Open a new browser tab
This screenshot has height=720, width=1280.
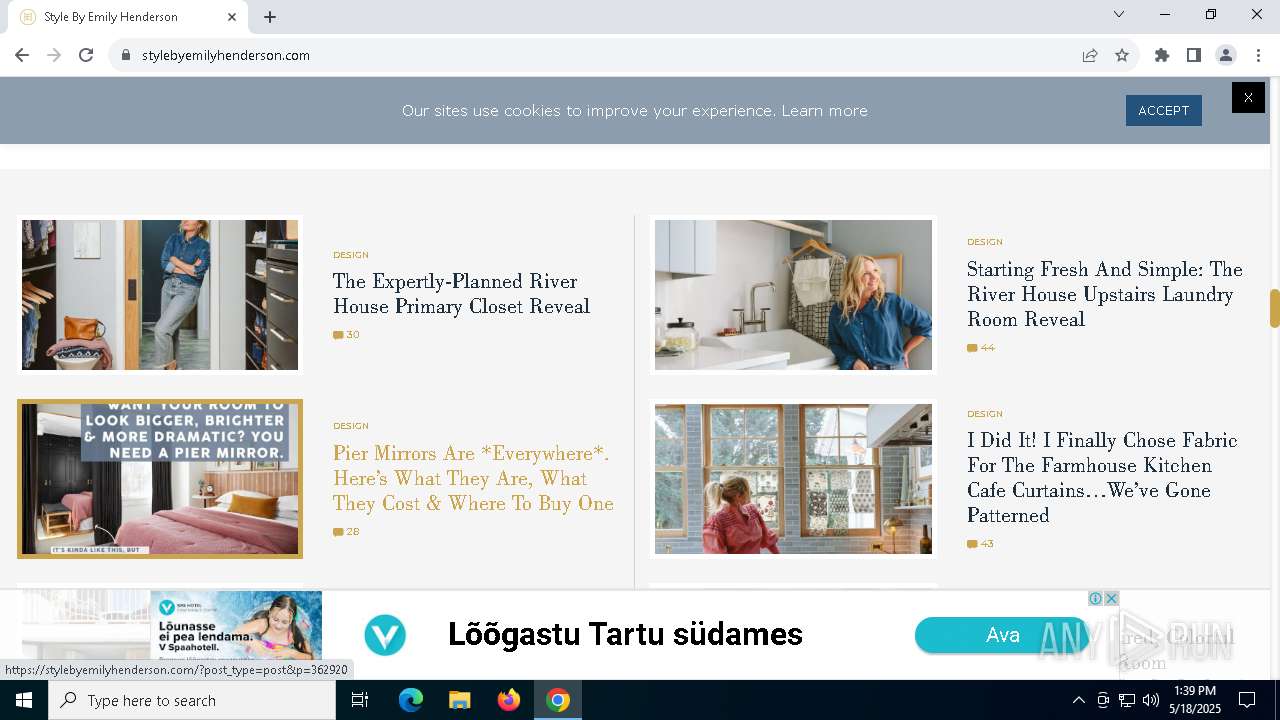[270, 17]
